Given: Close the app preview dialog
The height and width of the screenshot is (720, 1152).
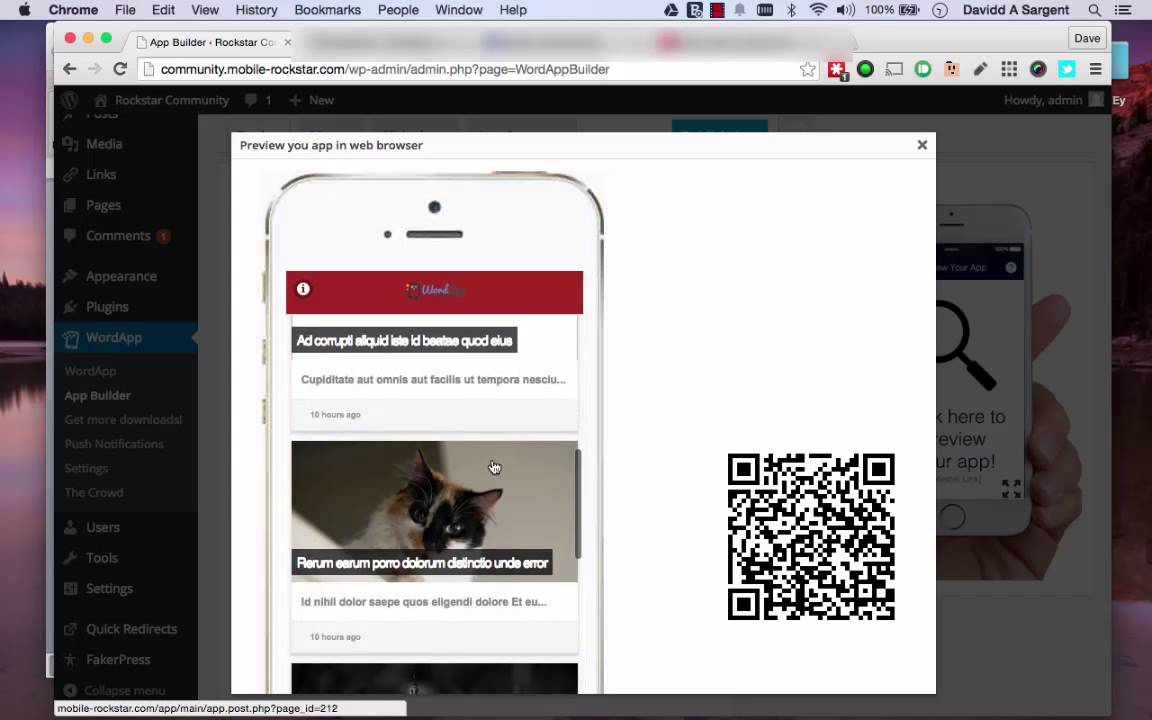Looking at the screenshot, I should pyautogui.click(x=922, y=145).
